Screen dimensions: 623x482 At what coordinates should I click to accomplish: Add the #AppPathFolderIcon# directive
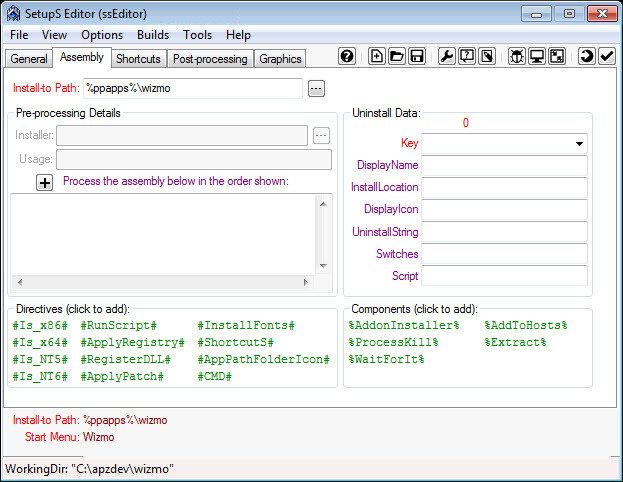point(264,360)
